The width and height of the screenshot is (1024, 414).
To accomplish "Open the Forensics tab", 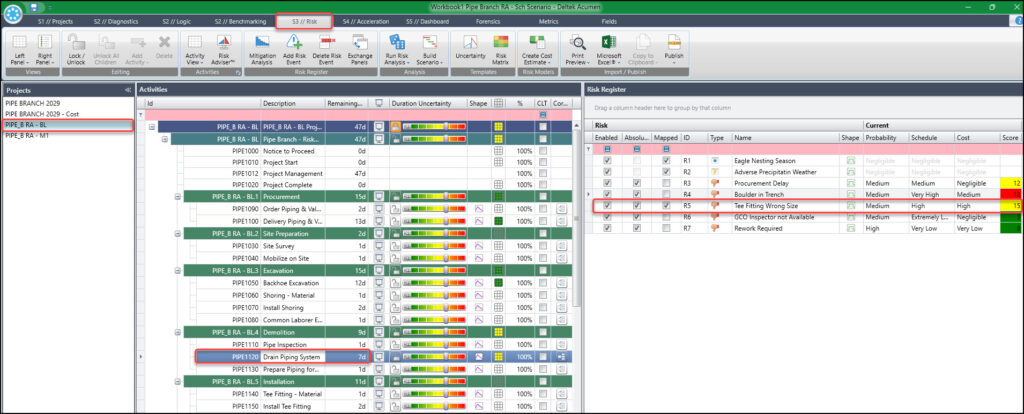I will pos(489,22).
